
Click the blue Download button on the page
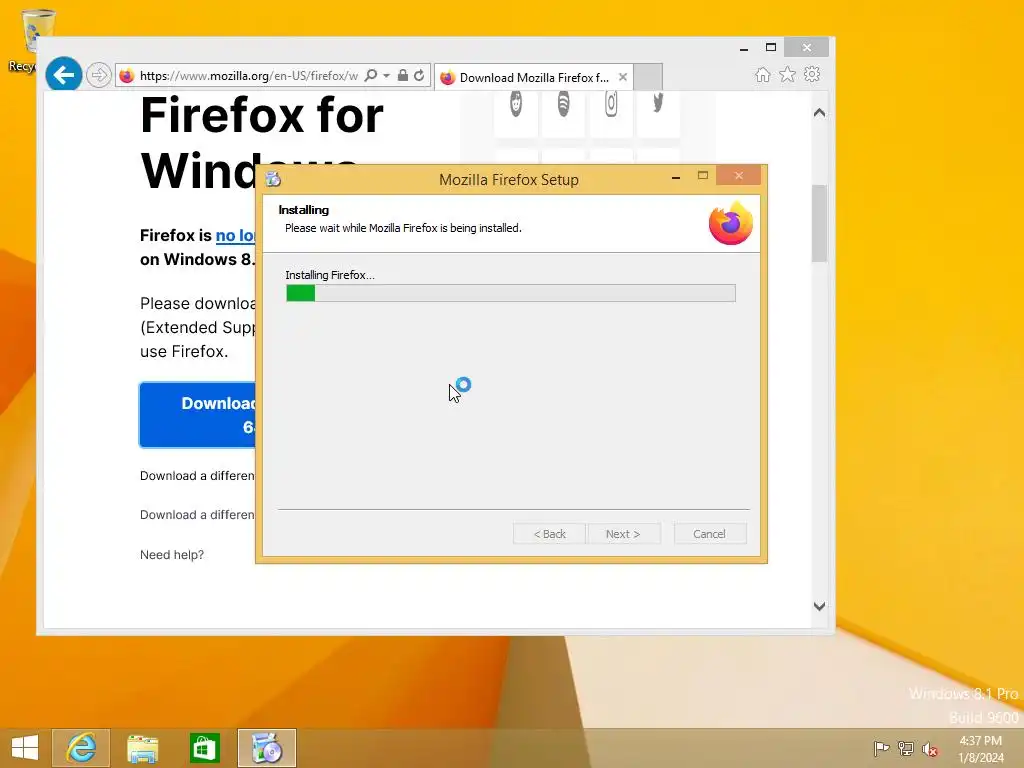click(197, 415)
